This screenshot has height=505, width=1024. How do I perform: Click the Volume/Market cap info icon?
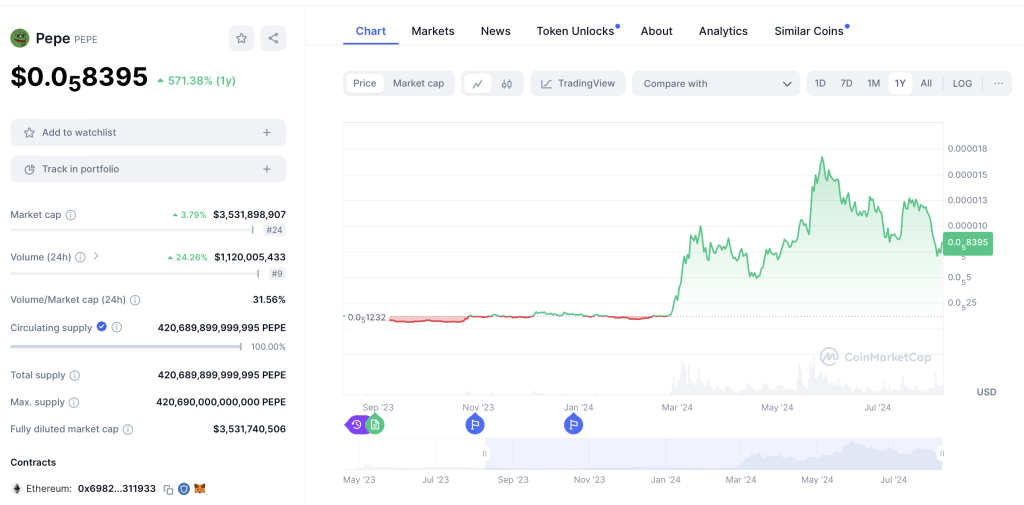tap(135, 300)
